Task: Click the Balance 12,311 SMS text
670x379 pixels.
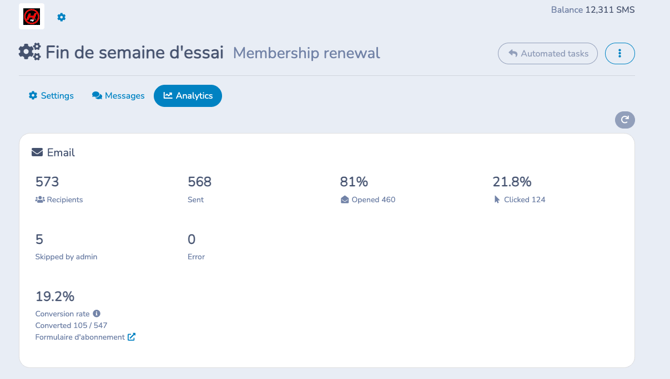Action: 593,10
